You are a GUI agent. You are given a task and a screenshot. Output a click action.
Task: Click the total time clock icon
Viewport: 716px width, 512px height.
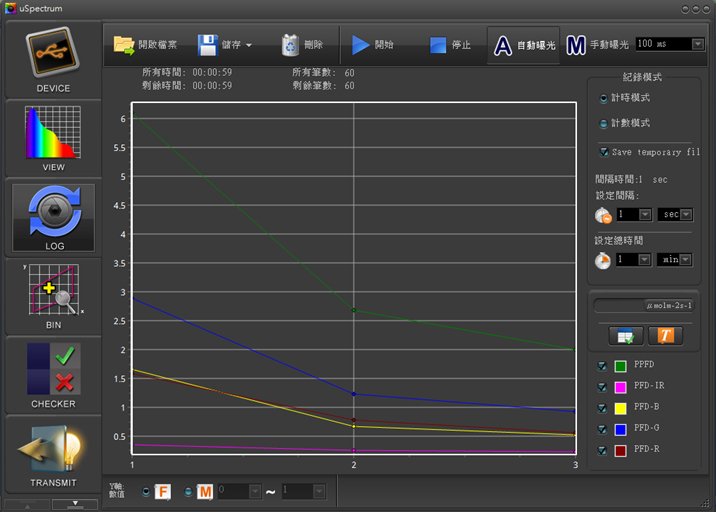[603, 260]
